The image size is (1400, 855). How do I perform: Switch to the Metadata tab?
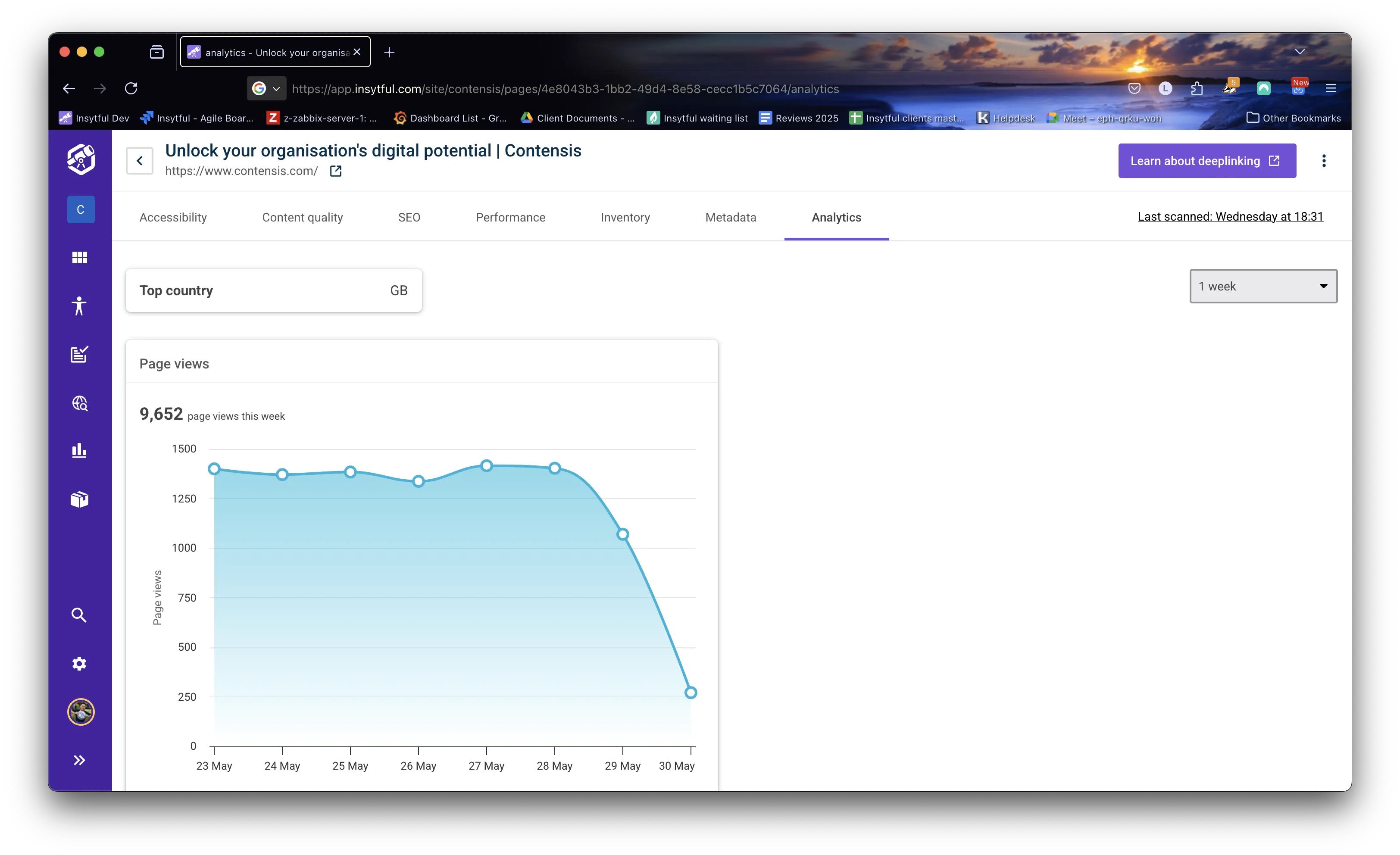point(731,217)
